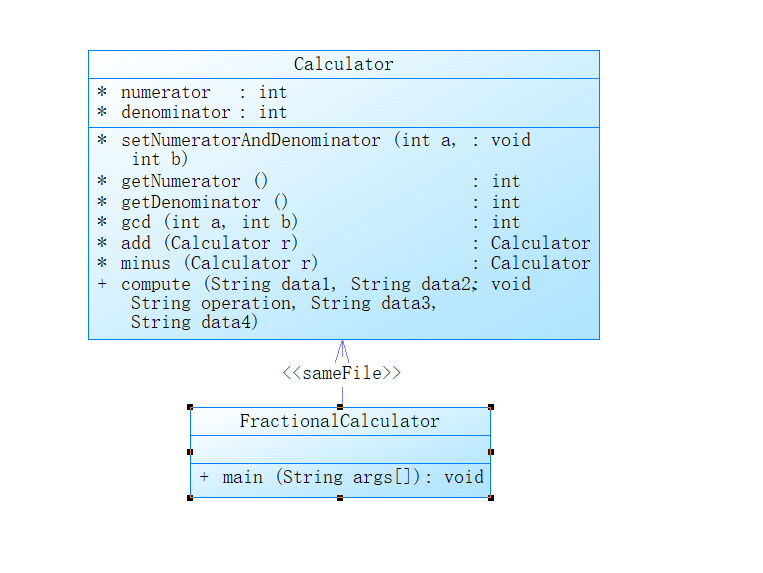Click the bottom-left FractionalCalculator selection handle

pos(190,497)
